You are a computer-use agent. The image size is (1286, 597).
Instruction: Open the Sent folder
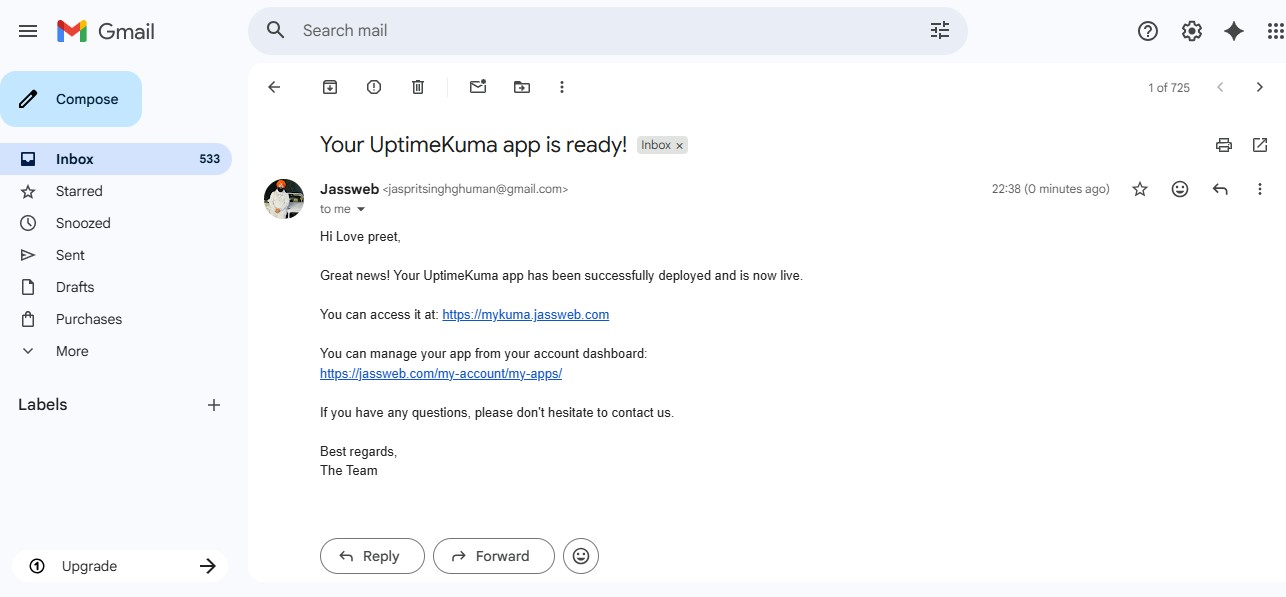click(x=116, y=255)
